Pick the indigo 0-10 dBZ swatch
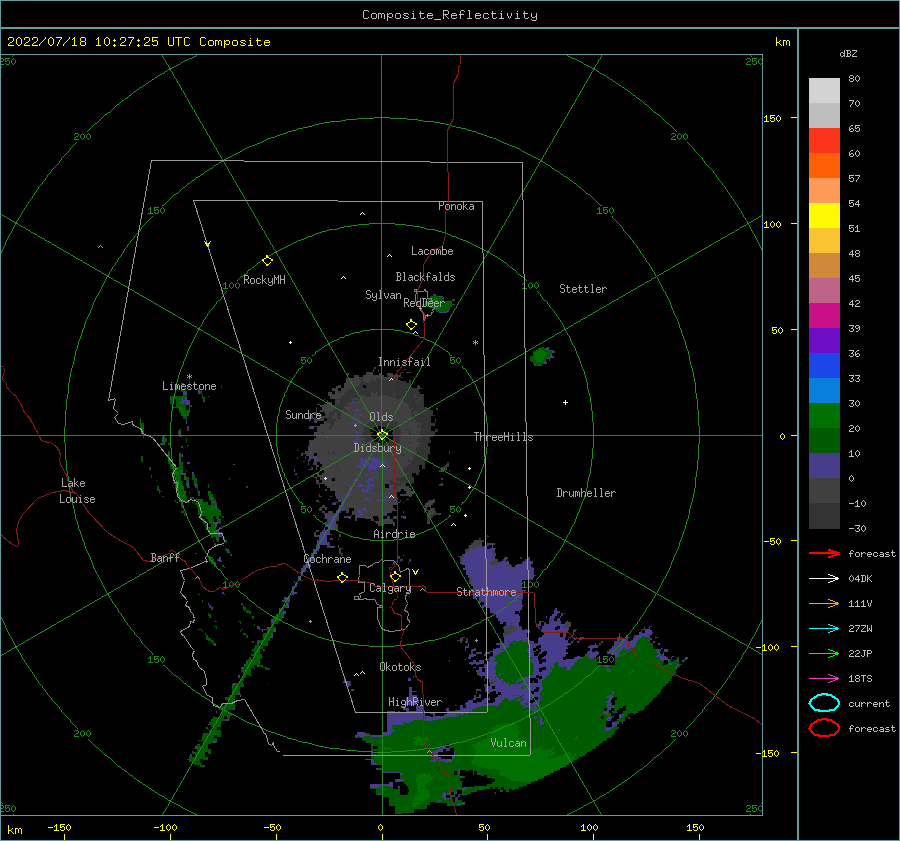Image resolution: width=900 pixels, height=841 pixels. pyautogui.click(x=824, y=466)
